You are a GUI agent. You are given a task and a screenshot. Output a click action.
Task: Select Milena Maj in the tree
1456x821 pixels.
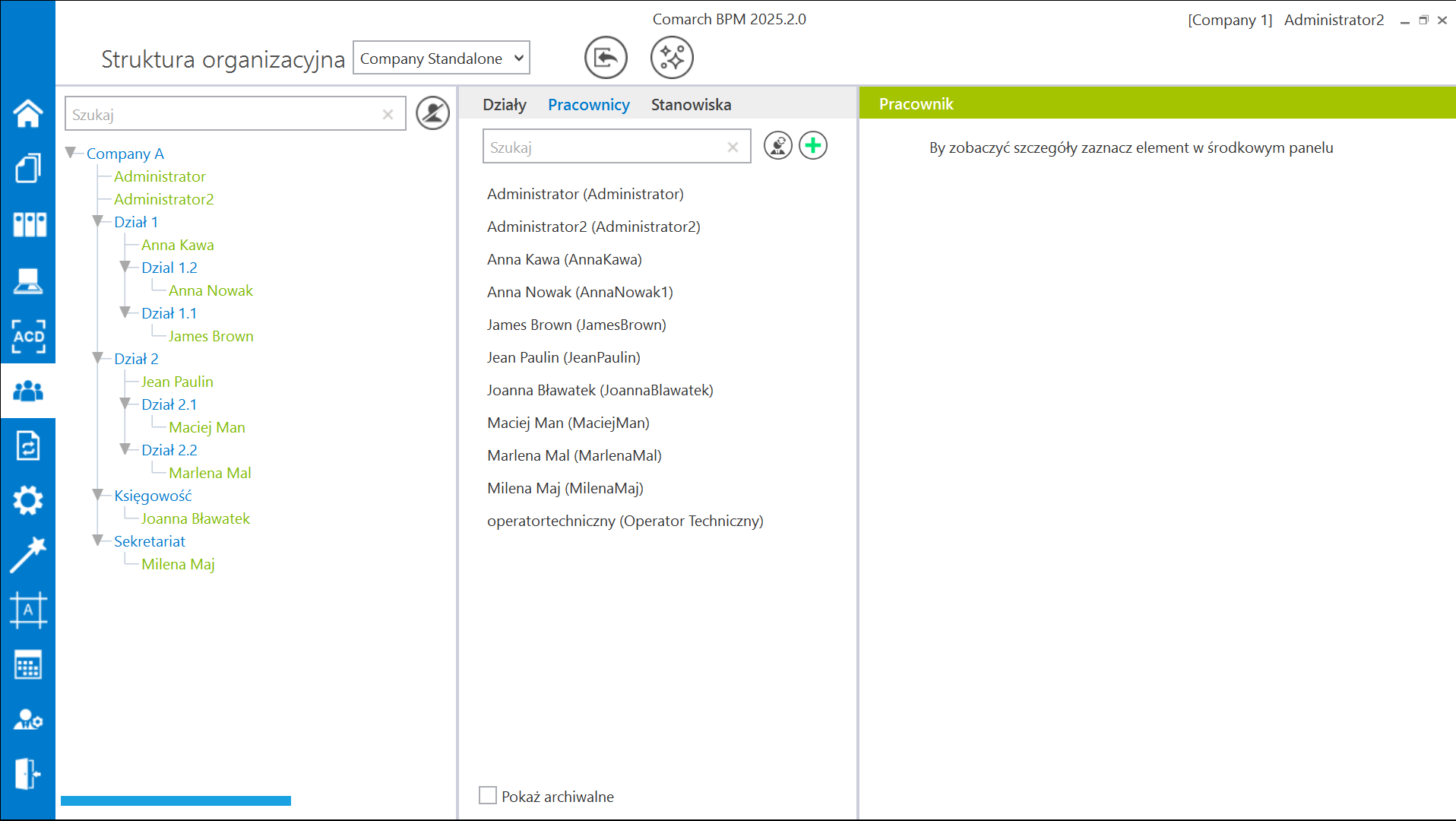click(178, 564)
